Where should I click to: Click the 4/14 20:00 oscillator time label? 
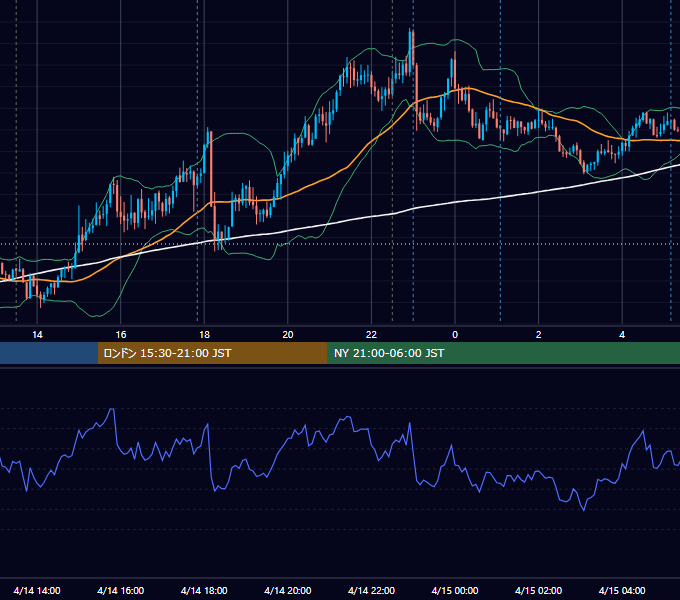click(288, 590)
